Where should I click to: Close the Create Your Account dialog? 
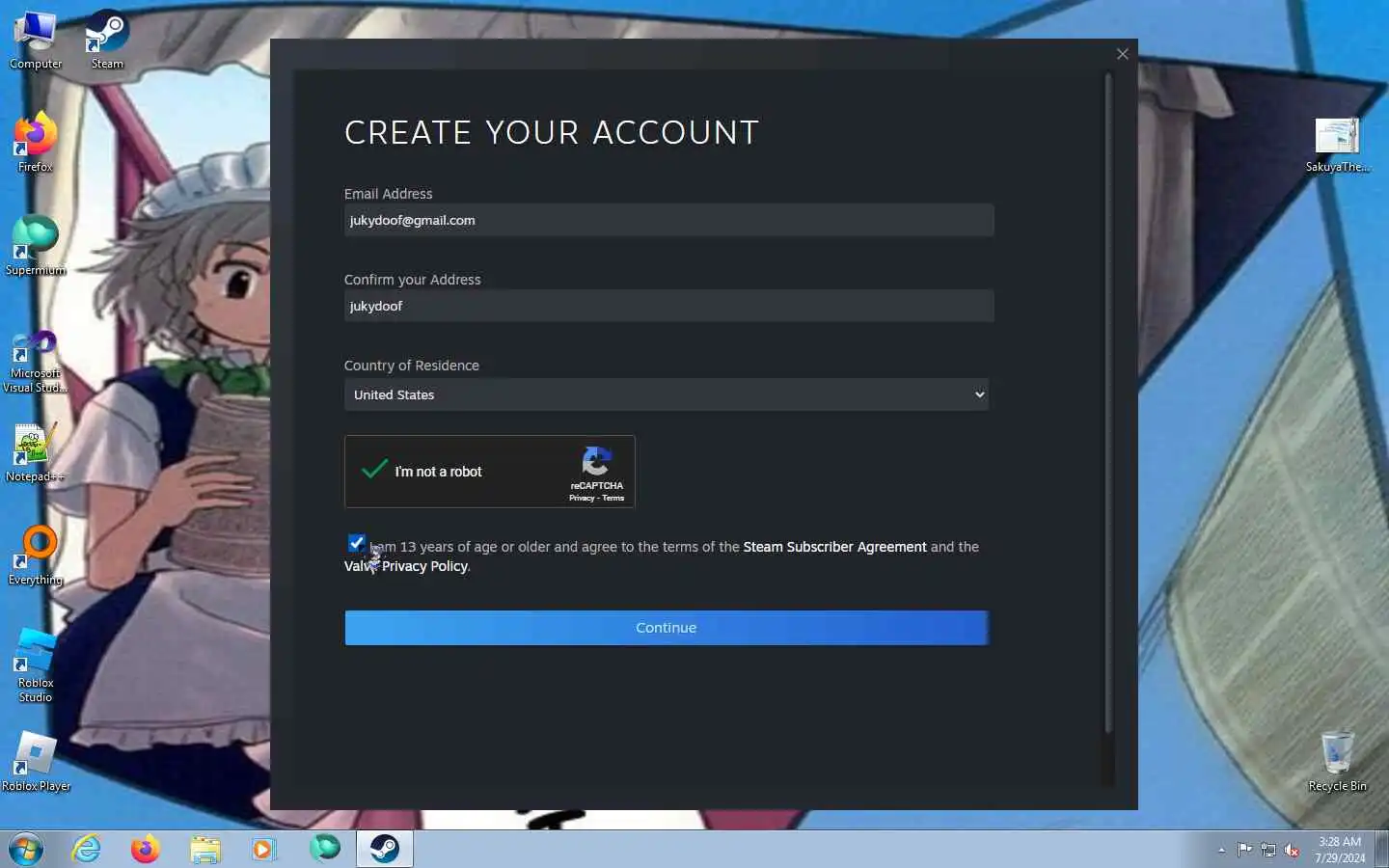click(x=1122, y=54)
